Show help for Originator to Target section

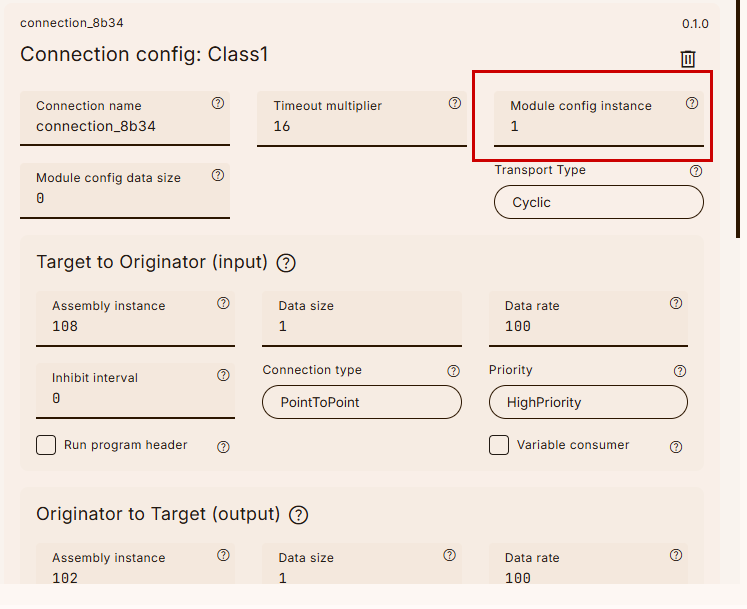tap(298, 515)
